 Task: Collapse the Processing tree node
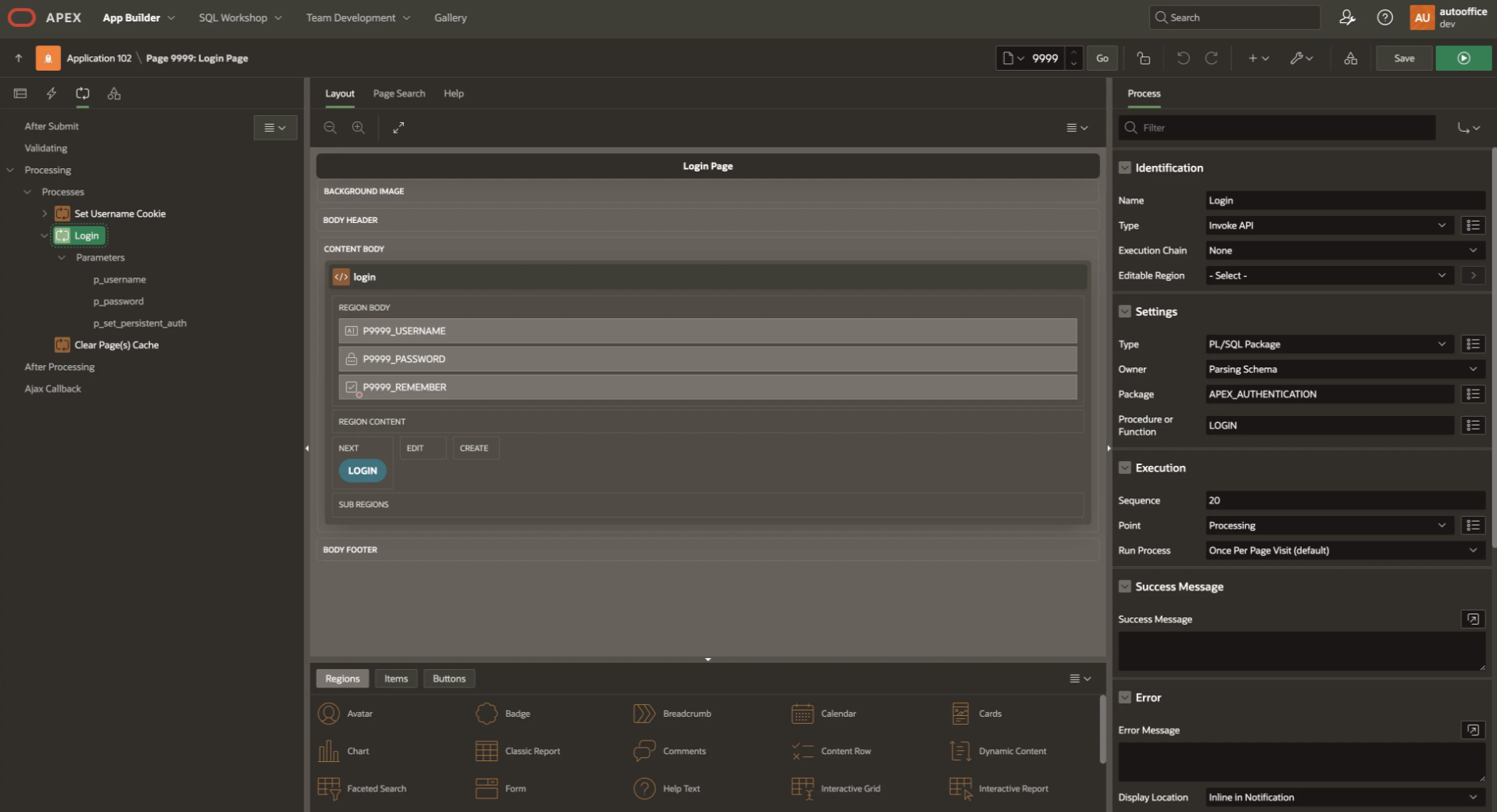10,170
